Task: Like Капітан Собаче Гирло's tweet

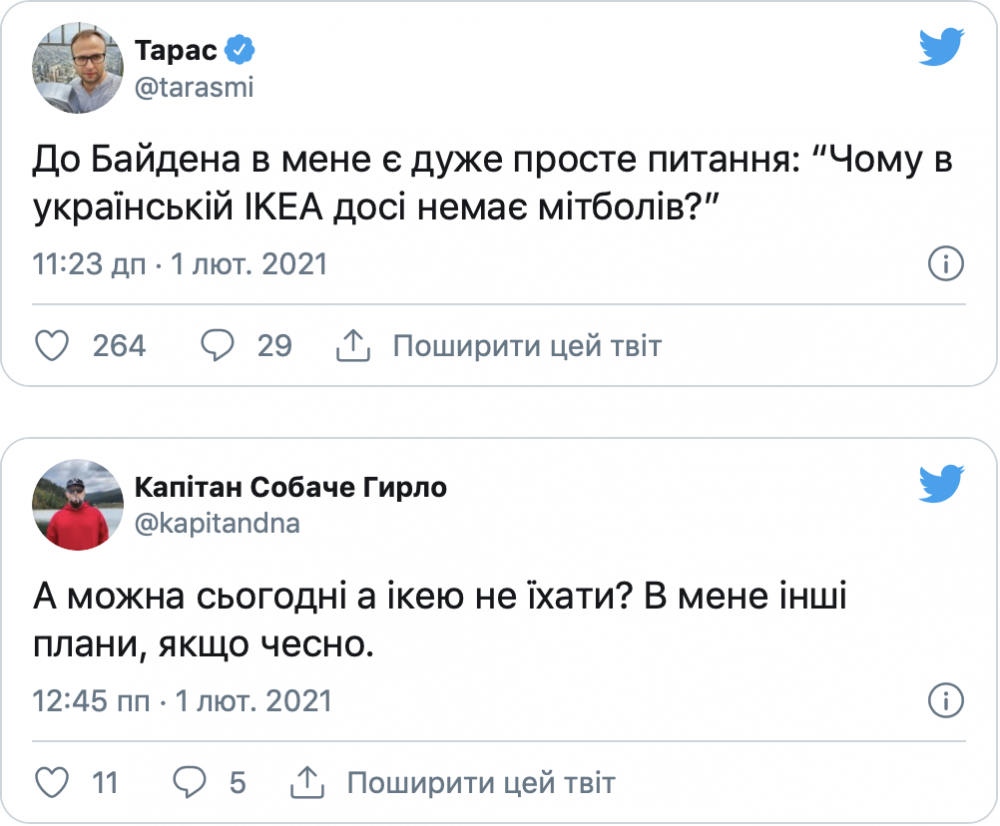Action: (51, 782)
